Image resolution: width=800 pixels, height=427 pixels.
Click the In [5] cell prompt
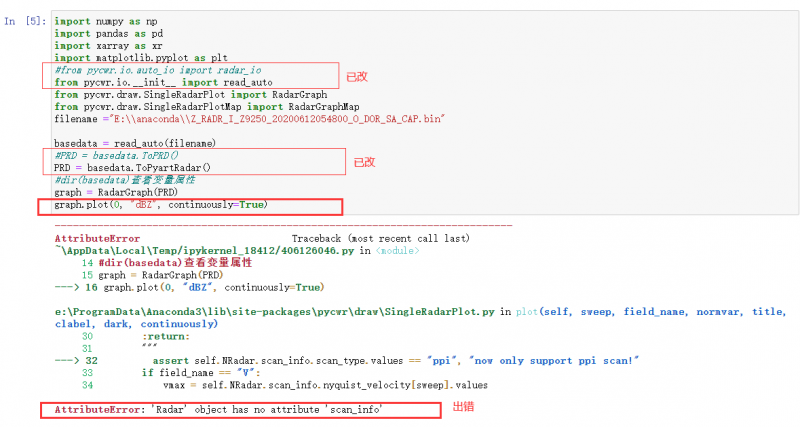(24, 20)
